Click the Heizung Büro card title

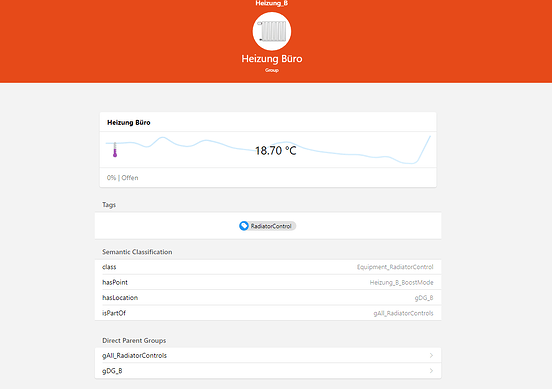coord(128,123)
